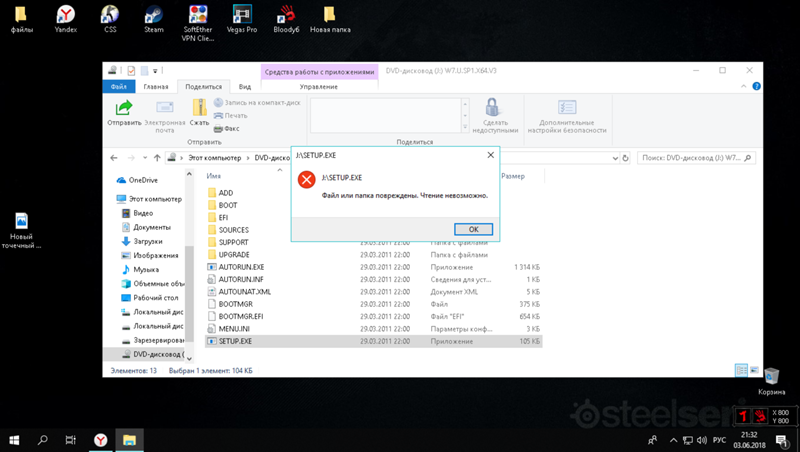Open Task View on taskbar
The image size is (800, 452).
pos(71,440)
